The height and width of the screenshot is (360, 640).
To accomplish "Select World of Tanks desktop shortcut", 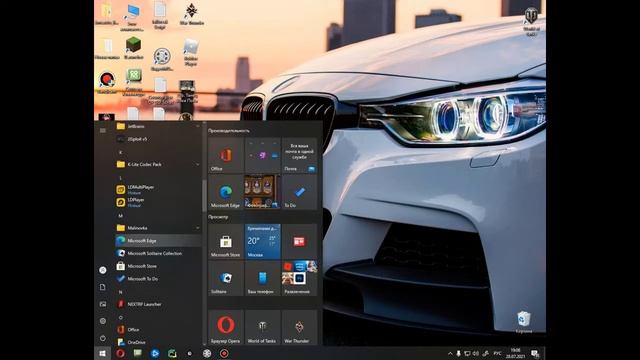I will pos(531,22).
